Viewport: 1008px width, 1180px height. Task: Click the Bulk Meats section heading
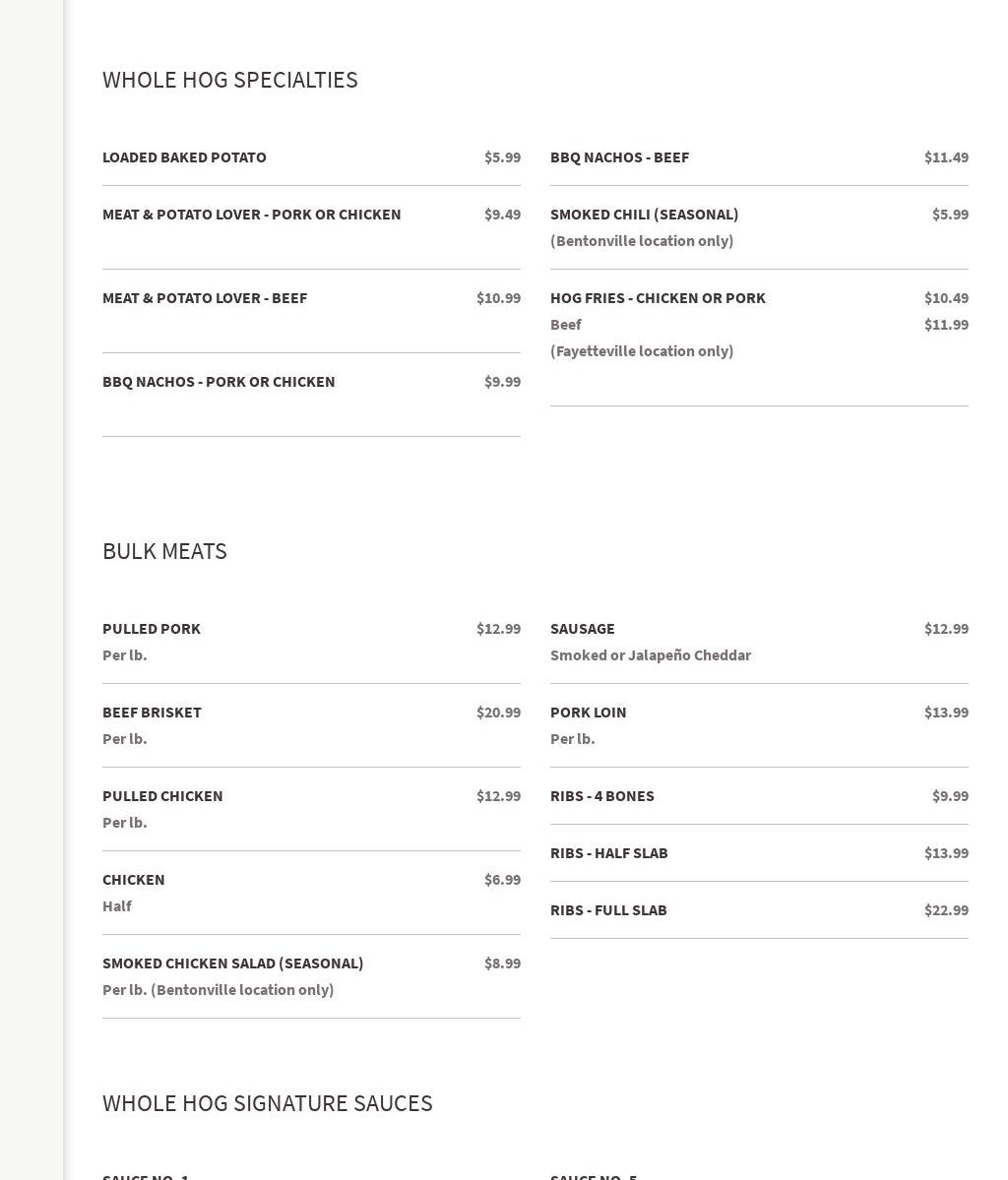pyautogui.click(x=164, y=551)
